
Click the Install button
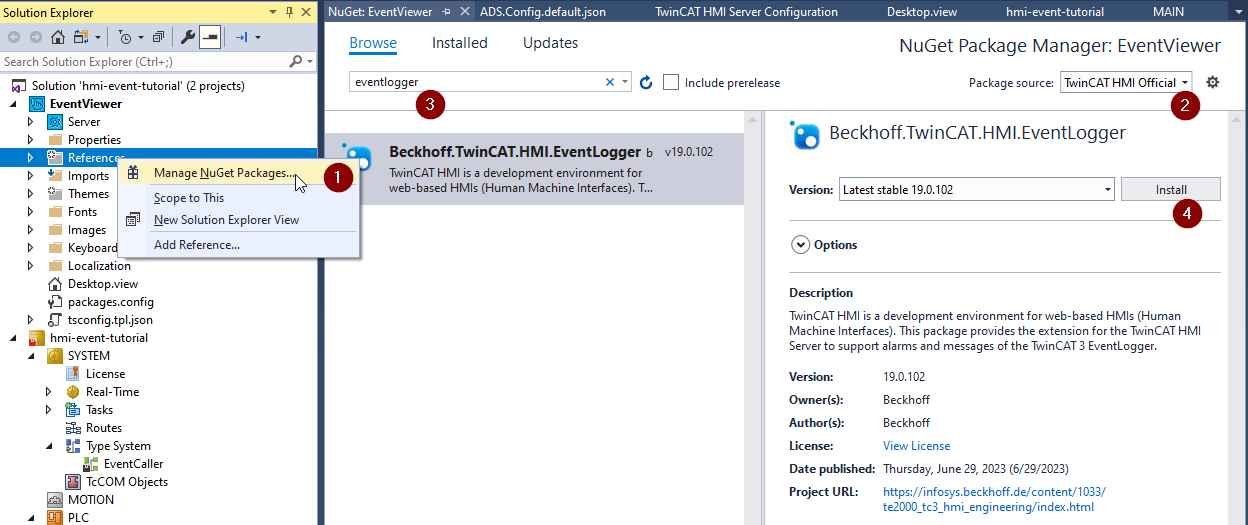coord(1171,189)
